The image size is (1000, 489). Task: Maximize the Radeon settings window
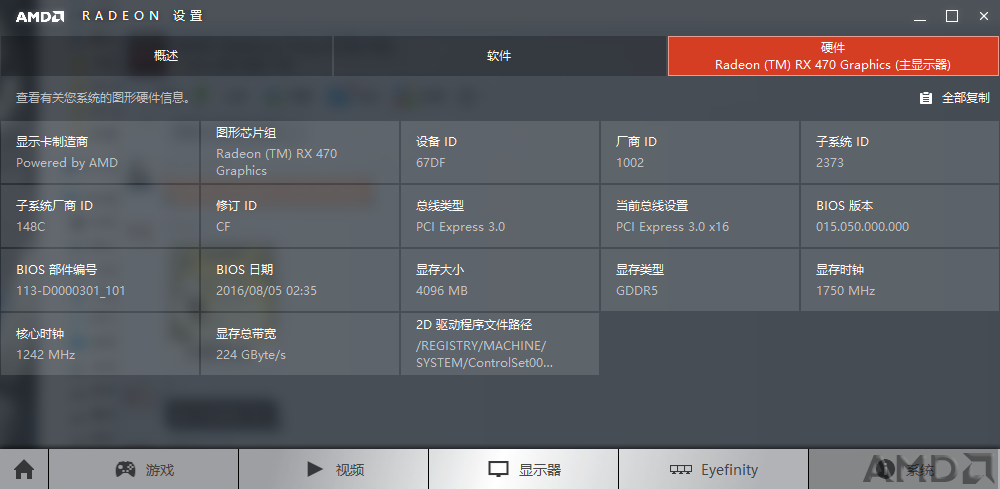click(952, 17)
